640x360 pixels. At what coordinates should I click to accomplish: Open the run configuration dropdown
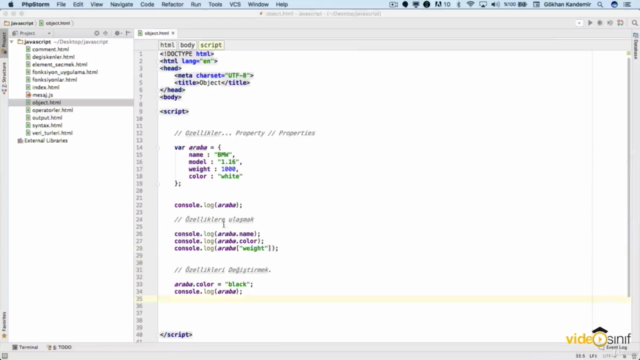point(579,23)
